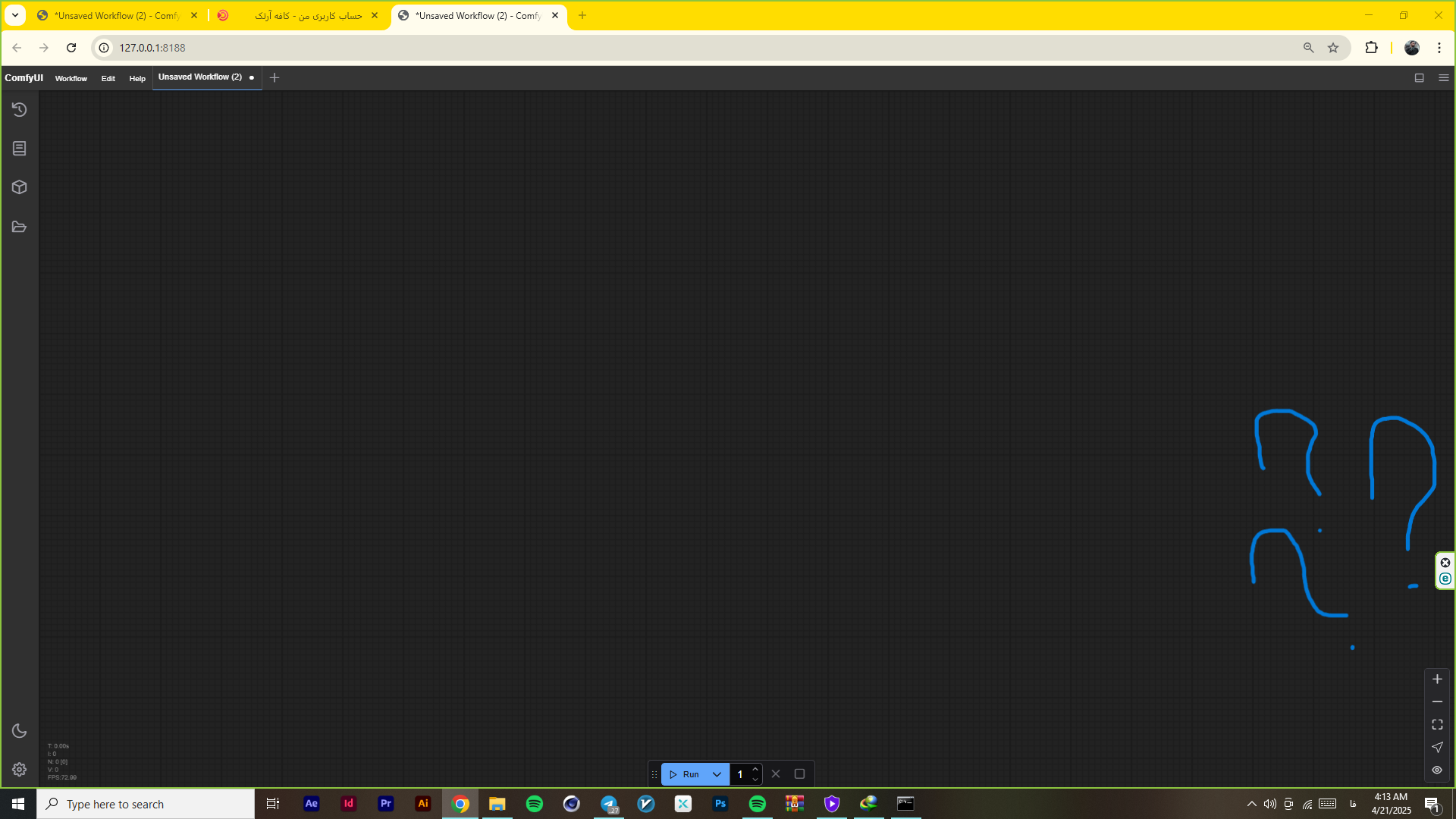Open Photoshop from the taskbar
The height and width of the screenshot is (819, 1456).
(x=720, y=804)
